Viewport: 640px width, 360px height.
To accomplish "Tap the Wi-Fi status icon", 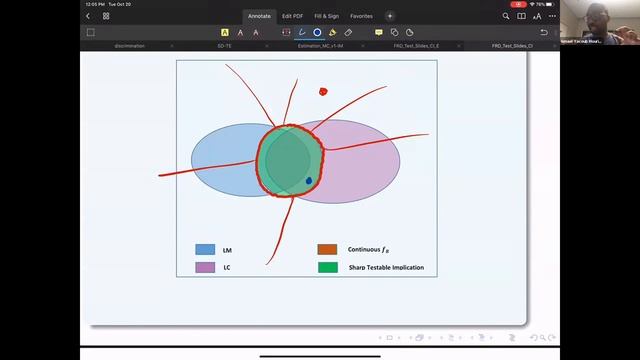I will pyautogui.click(x=532, y=4).
